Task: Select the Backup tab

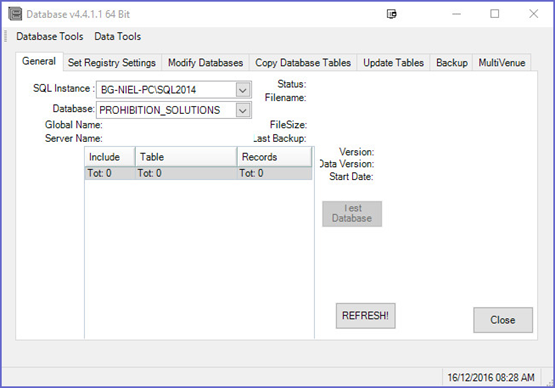Action: [452, 63]
